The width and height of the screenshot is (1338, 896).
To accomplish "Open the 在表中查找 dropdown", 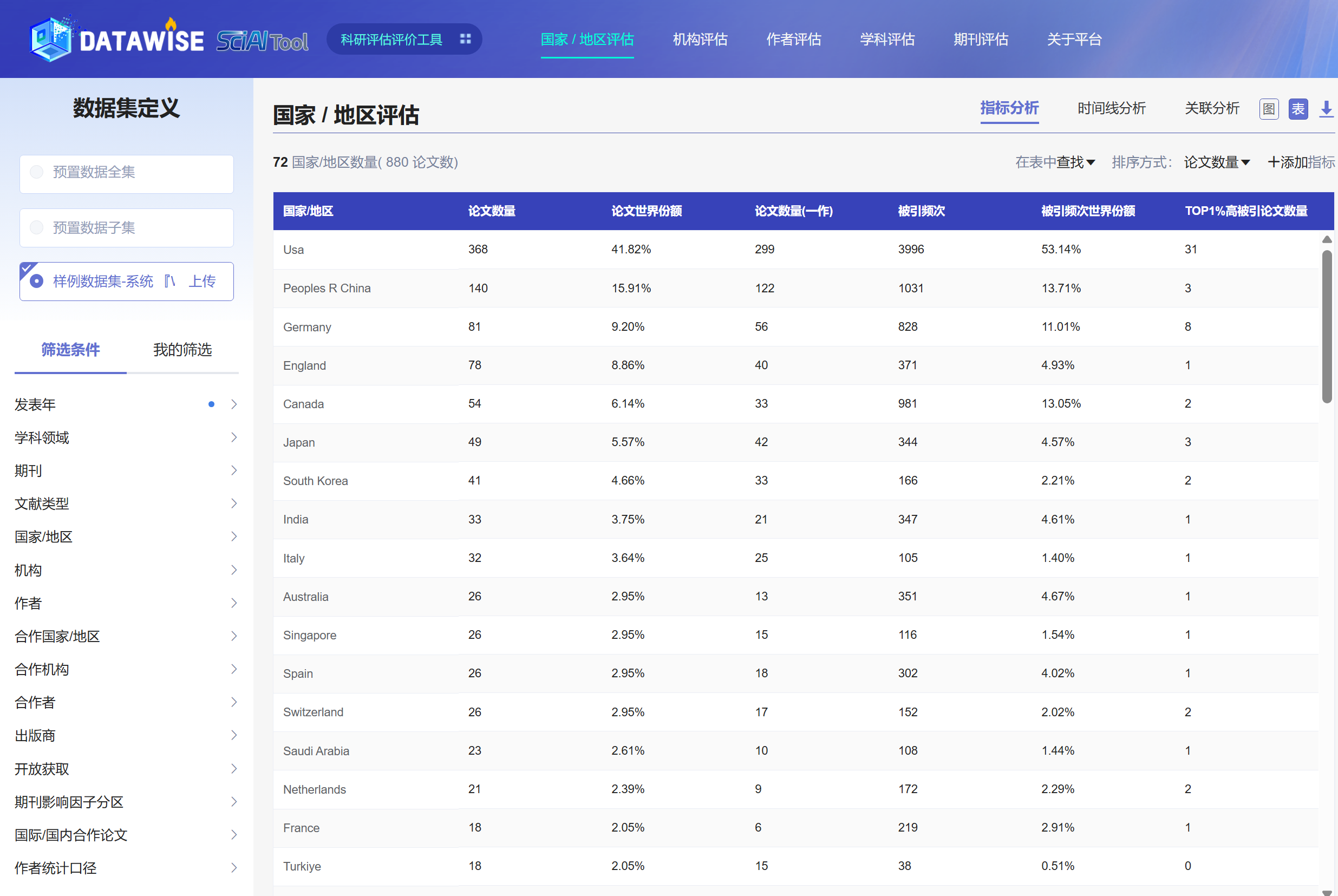I will pos(1055,162).
